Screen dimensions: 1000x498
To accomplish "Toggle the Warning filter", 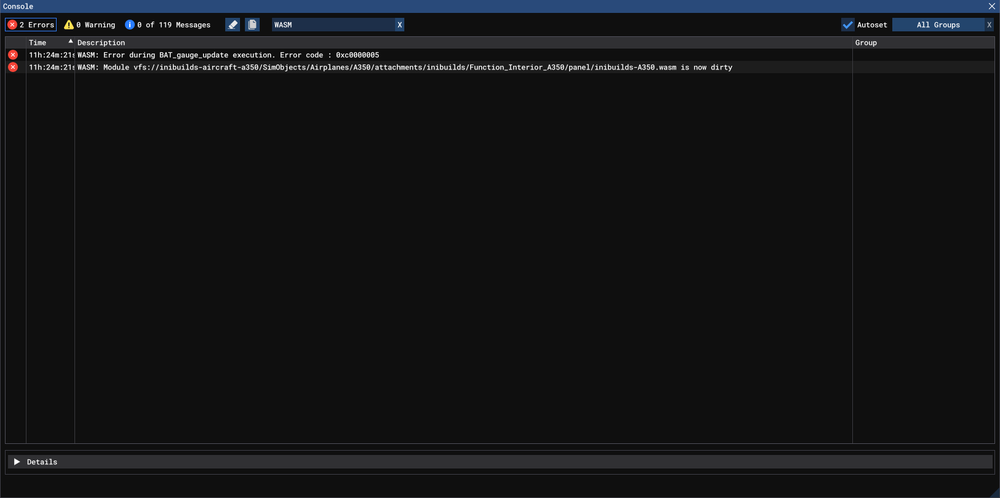I will (89, 24).
